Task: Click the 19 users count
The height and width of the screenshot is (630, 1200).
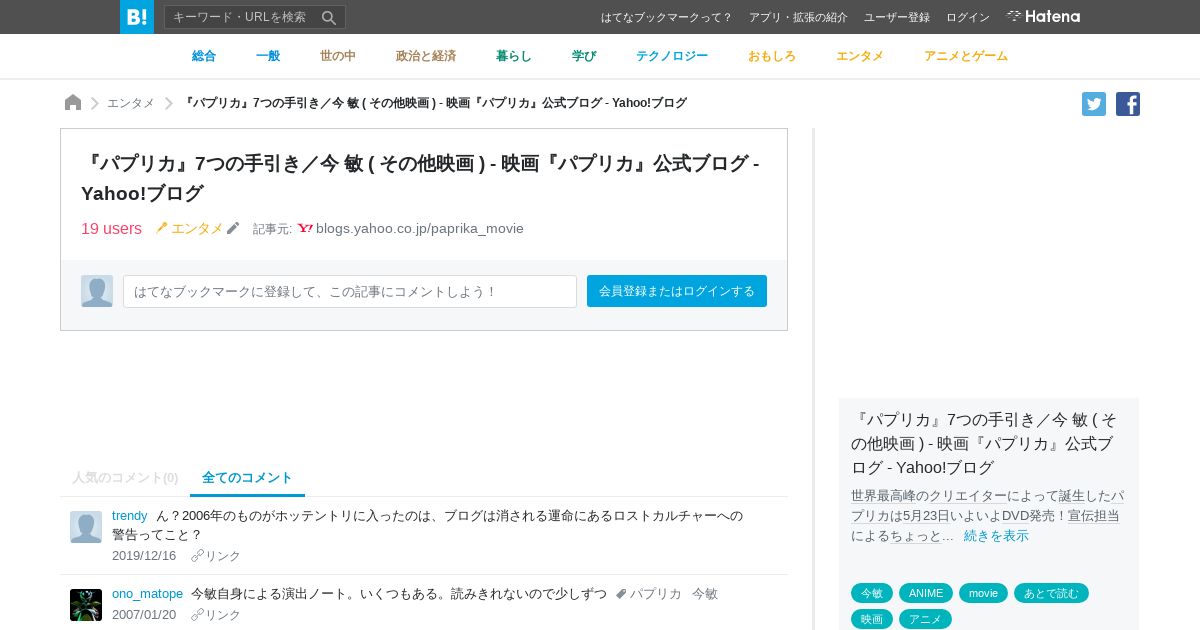Action: coord(111,228)
